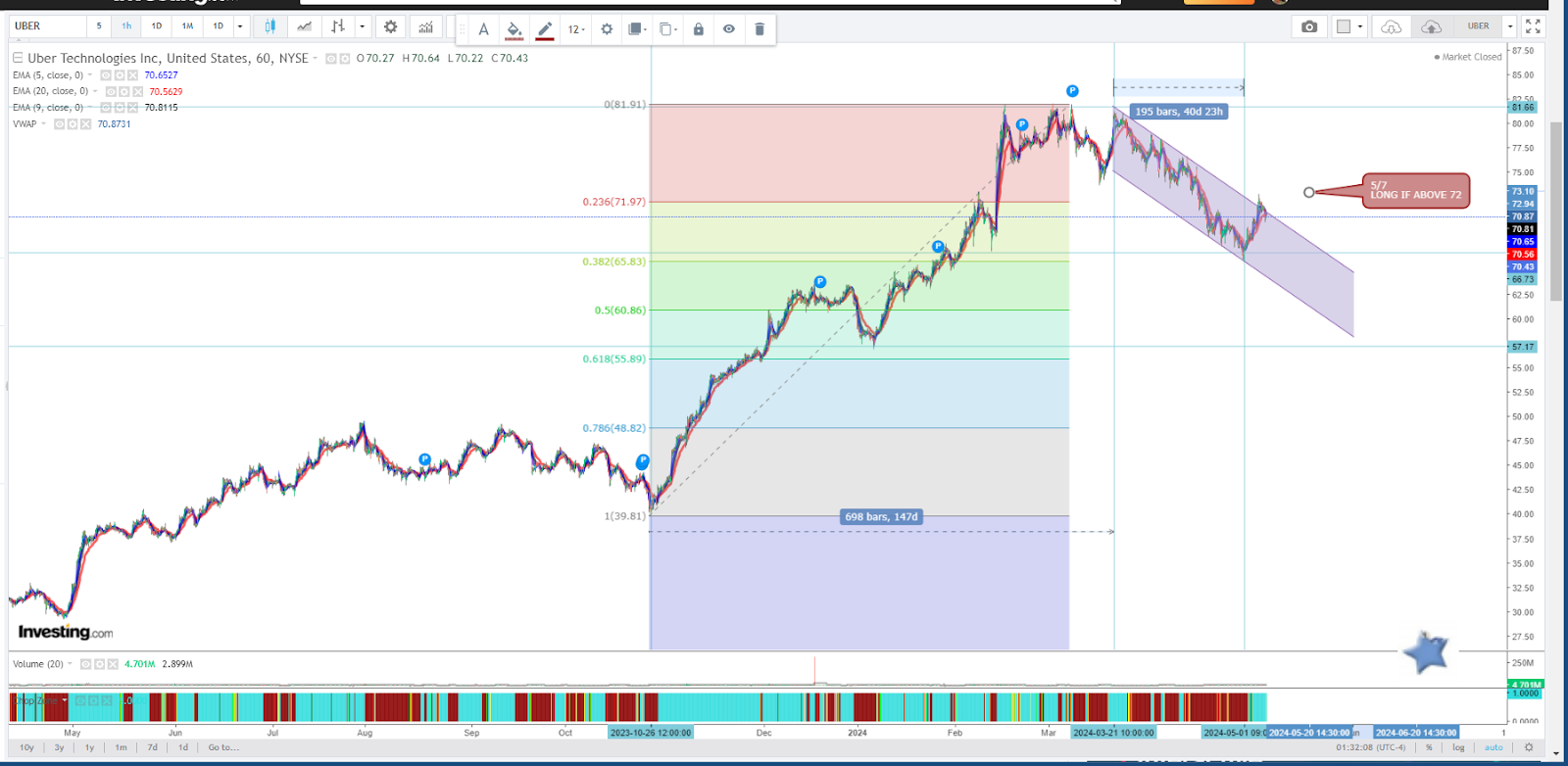Open EMA 5 settings gear icon

point(119,75)
